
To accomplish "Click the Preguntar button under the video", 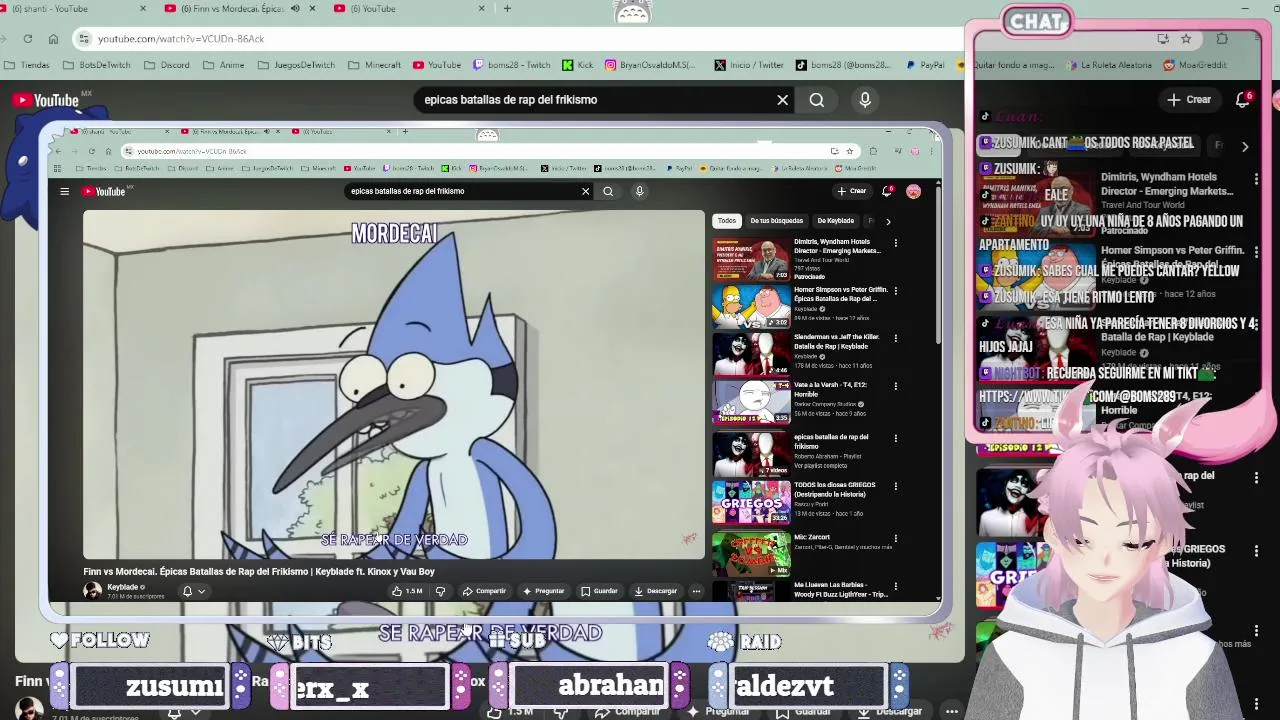I will tap(543, 591).
